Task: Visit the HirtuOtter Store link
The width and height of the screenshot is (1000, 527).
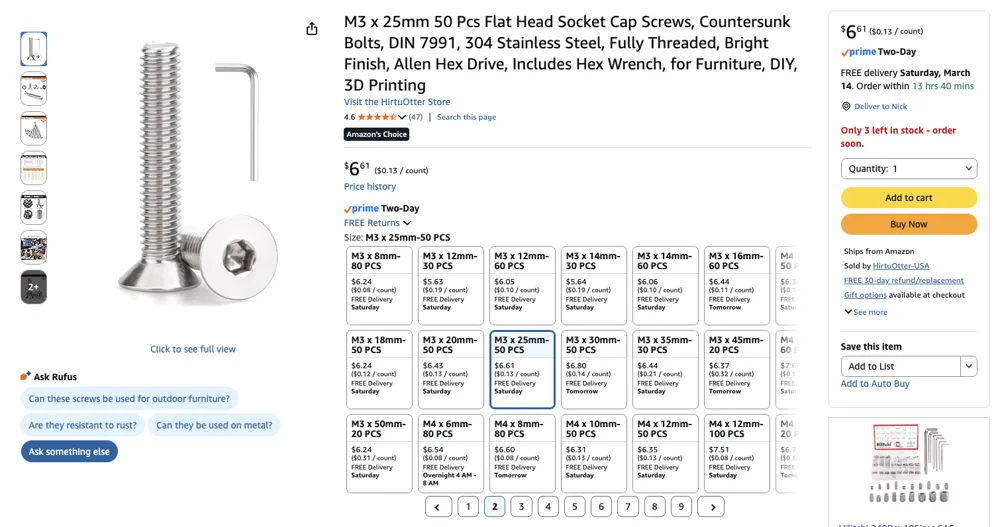Action: tap(397, 102)
